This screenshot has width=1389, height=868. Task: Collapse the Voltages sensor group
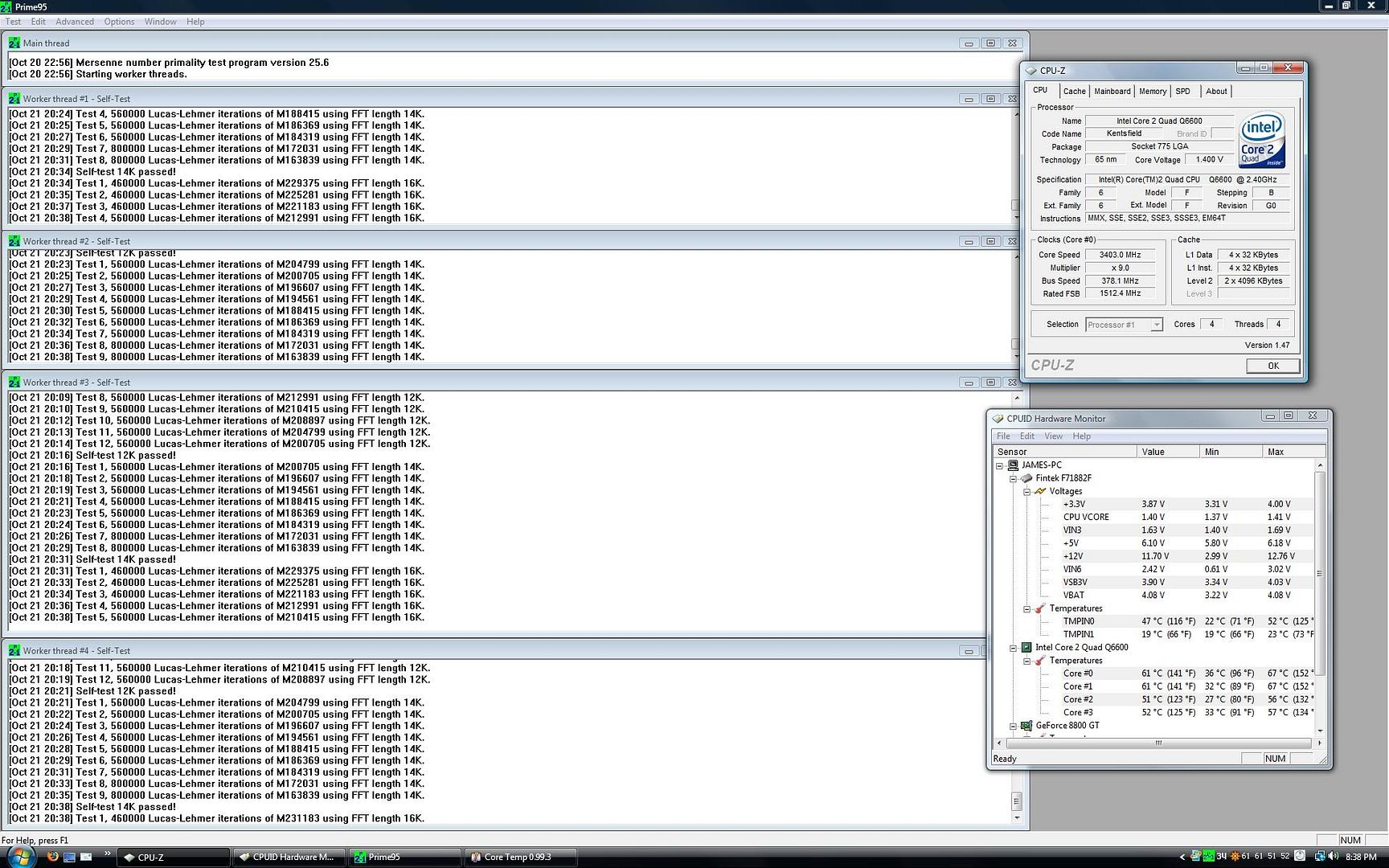[x=1026, y=491]
